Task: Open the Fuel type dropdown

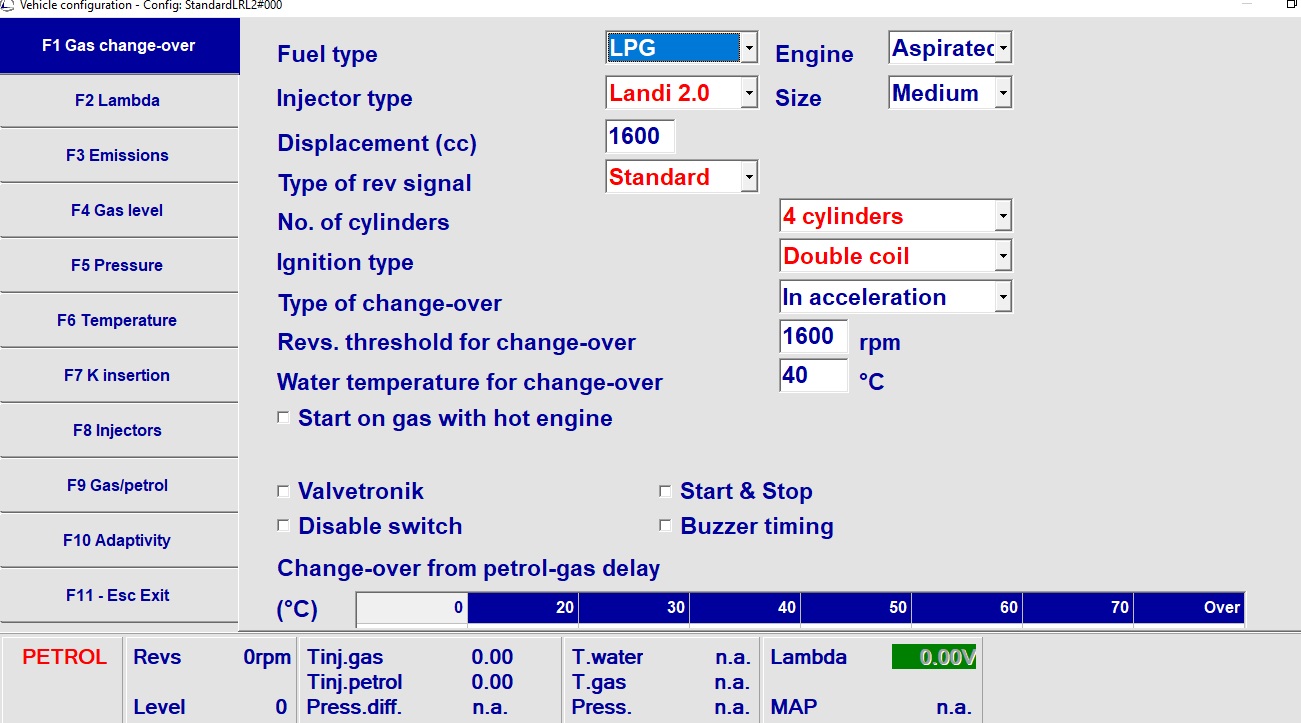Action: tap(748, 48)
